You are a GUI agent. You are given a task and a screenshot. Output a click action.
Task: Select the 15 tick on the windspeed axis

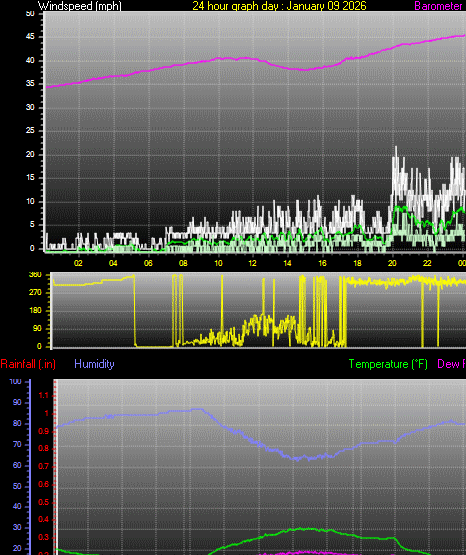click(x=30, y=178)
